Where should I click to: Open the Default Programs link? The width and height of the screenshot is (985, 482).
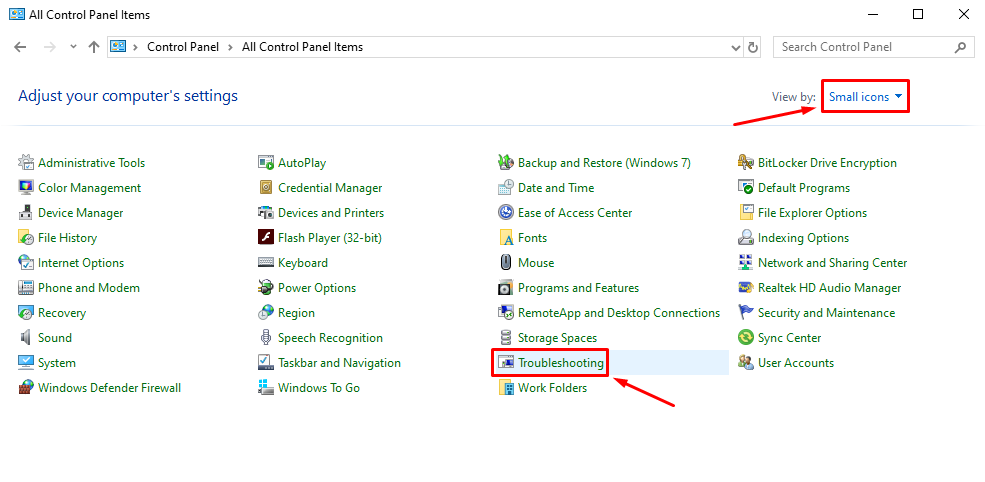(x=803, y=188)
